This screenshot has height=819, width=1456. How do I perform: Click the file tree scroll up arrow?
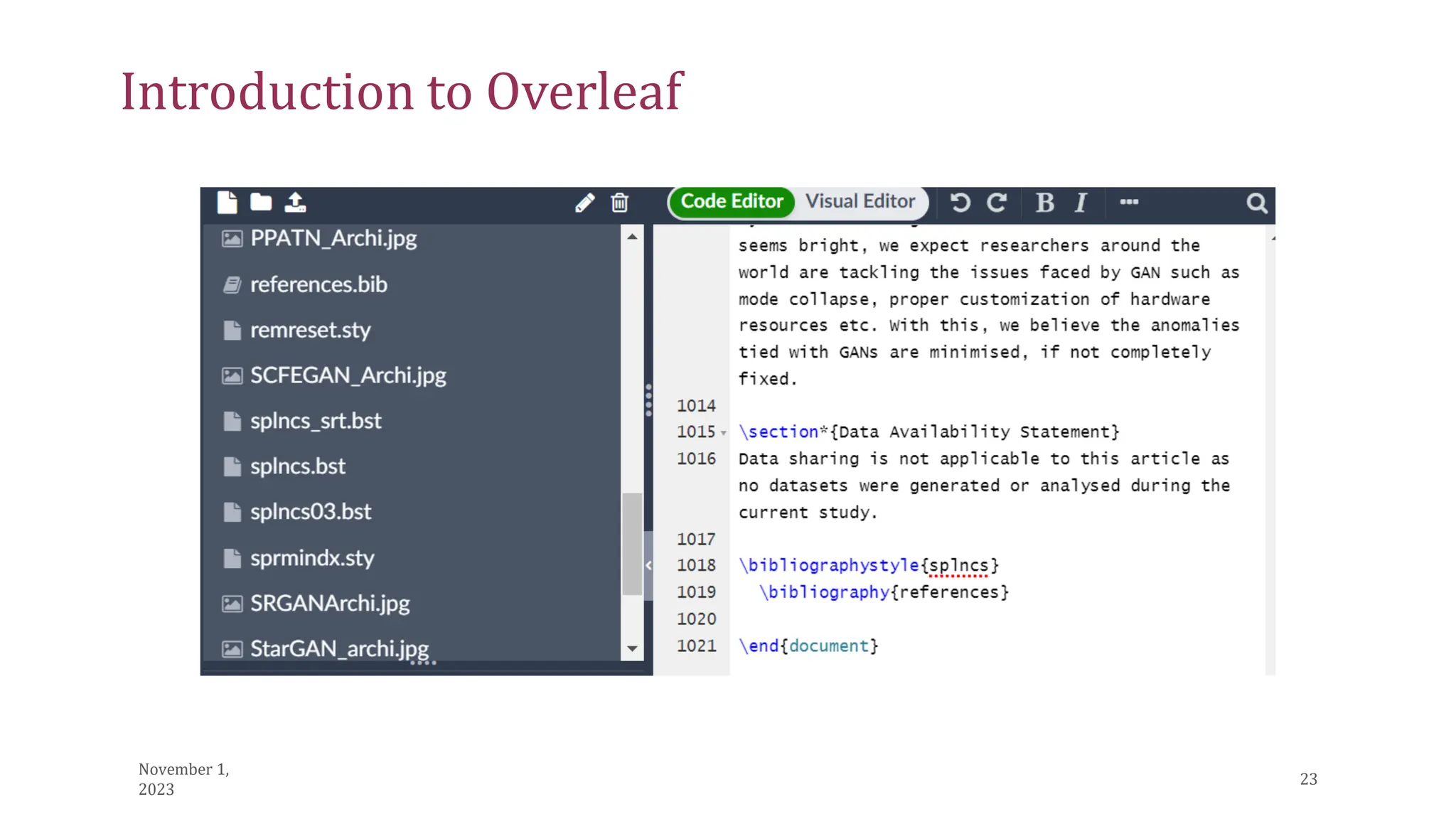[x=632, y=237]
